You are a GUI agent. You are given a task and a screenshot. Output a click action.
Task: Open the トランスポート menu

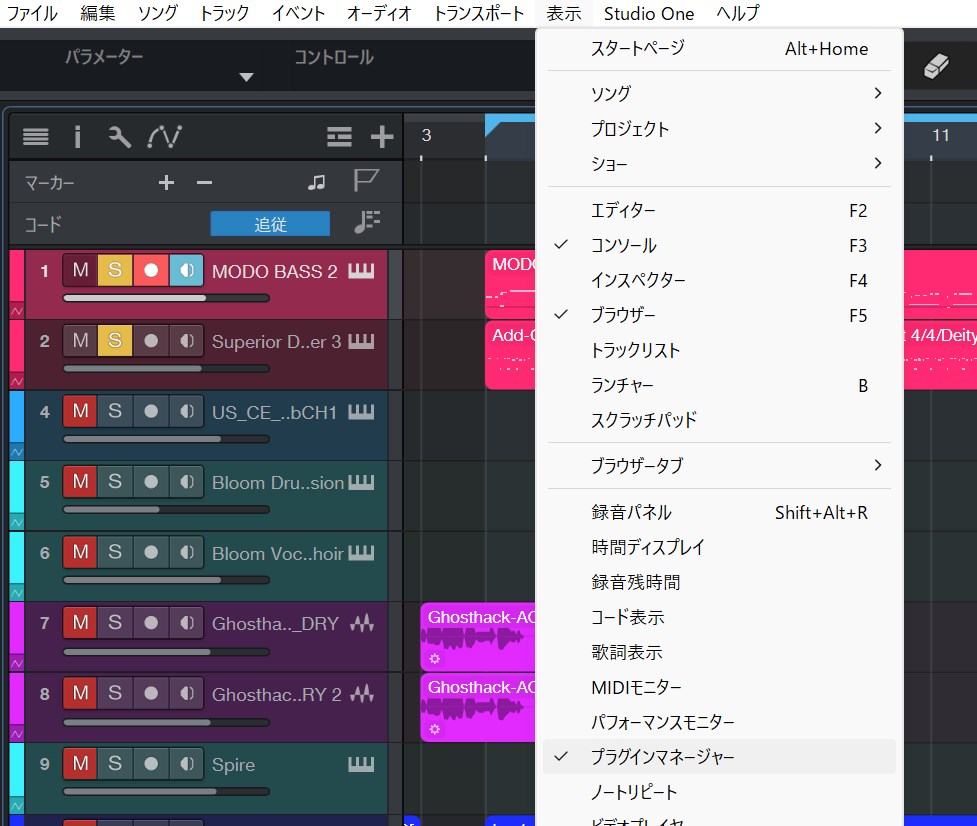[478, 13]
